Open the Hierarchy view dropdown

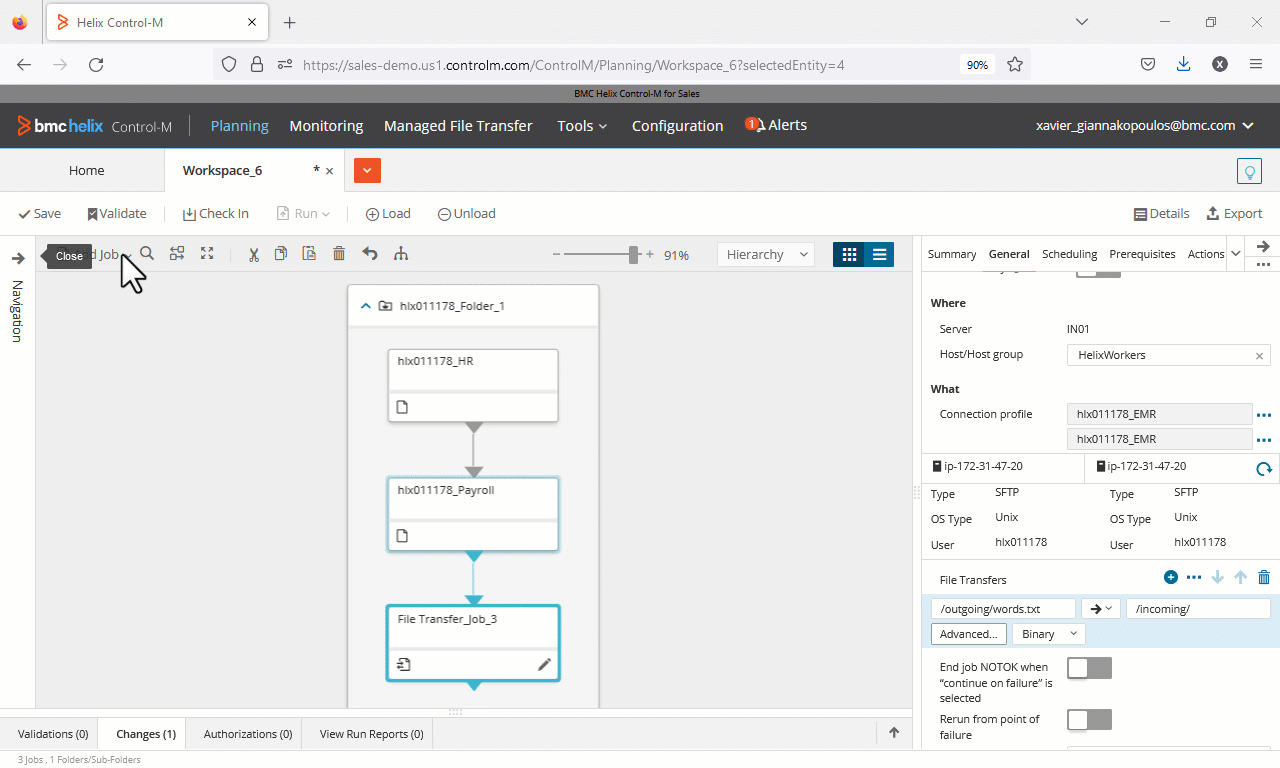[766, 254]
